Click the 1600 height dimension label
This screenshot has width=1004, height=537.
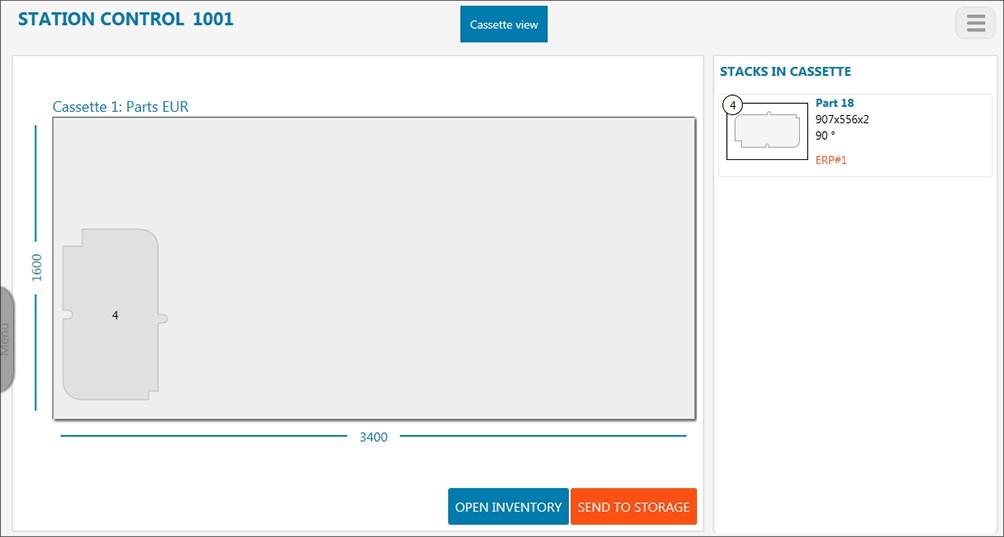pos(37,266)
